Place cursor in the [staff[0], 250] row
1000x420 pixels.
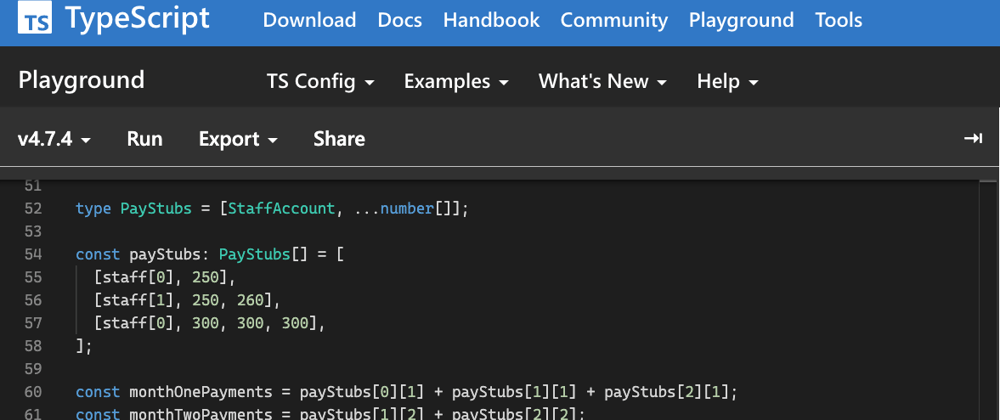coord(165,277)
